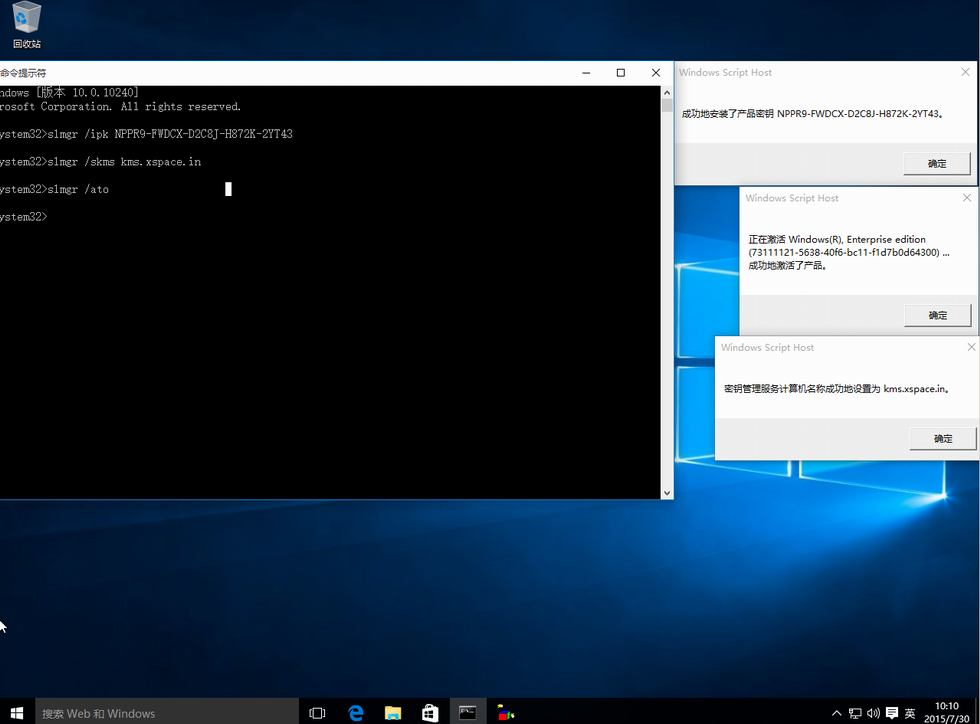Screen dimensions: 980x724
Task: Open File Explorer from taskbar
Action: [x=392, y=713]
